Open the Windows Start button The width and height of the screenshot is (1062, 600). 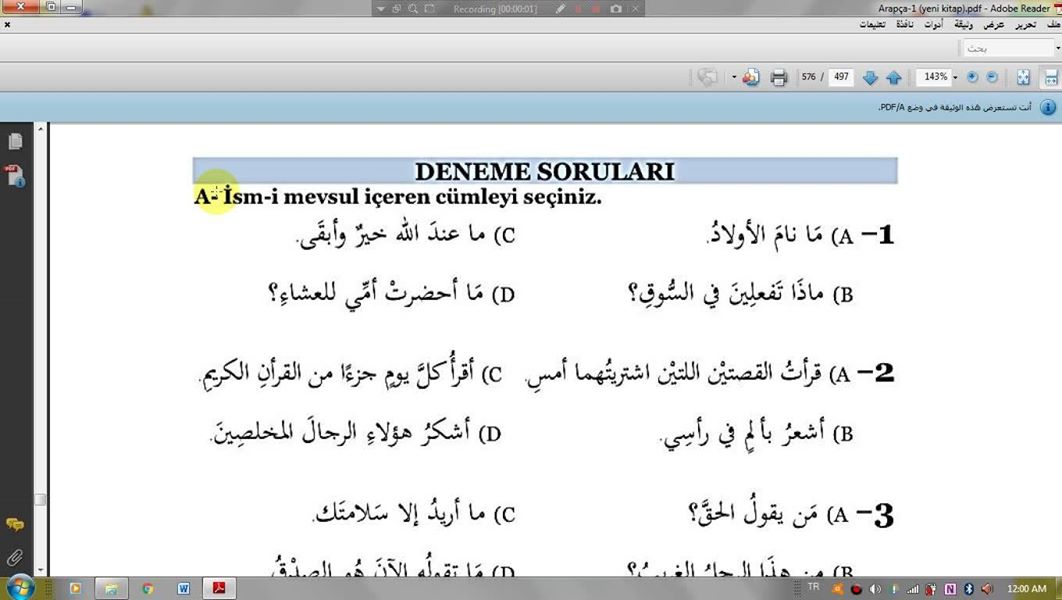20,588
